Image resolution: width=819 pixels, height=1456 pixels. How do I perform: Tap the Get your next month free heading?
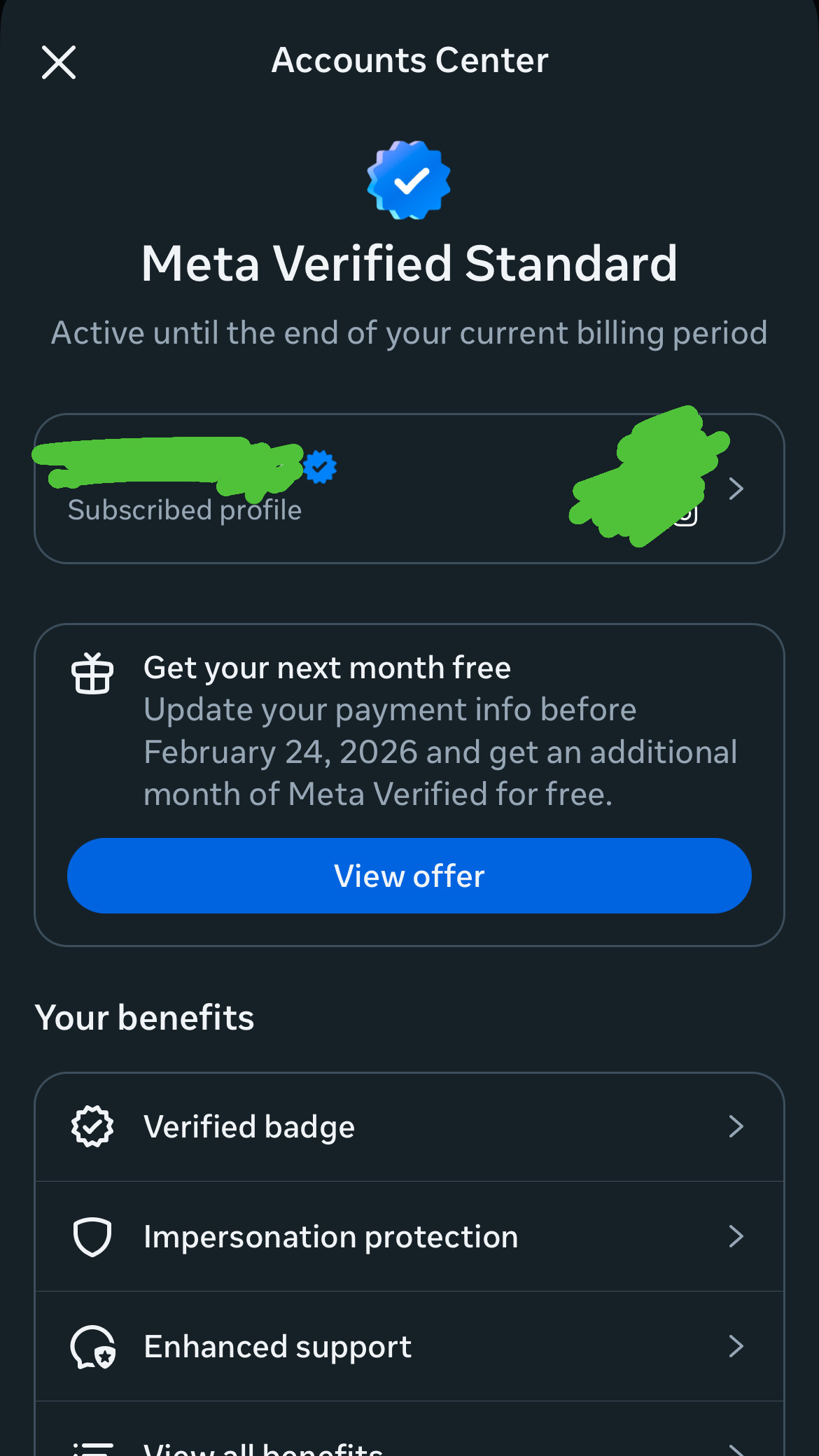point(327,668)
